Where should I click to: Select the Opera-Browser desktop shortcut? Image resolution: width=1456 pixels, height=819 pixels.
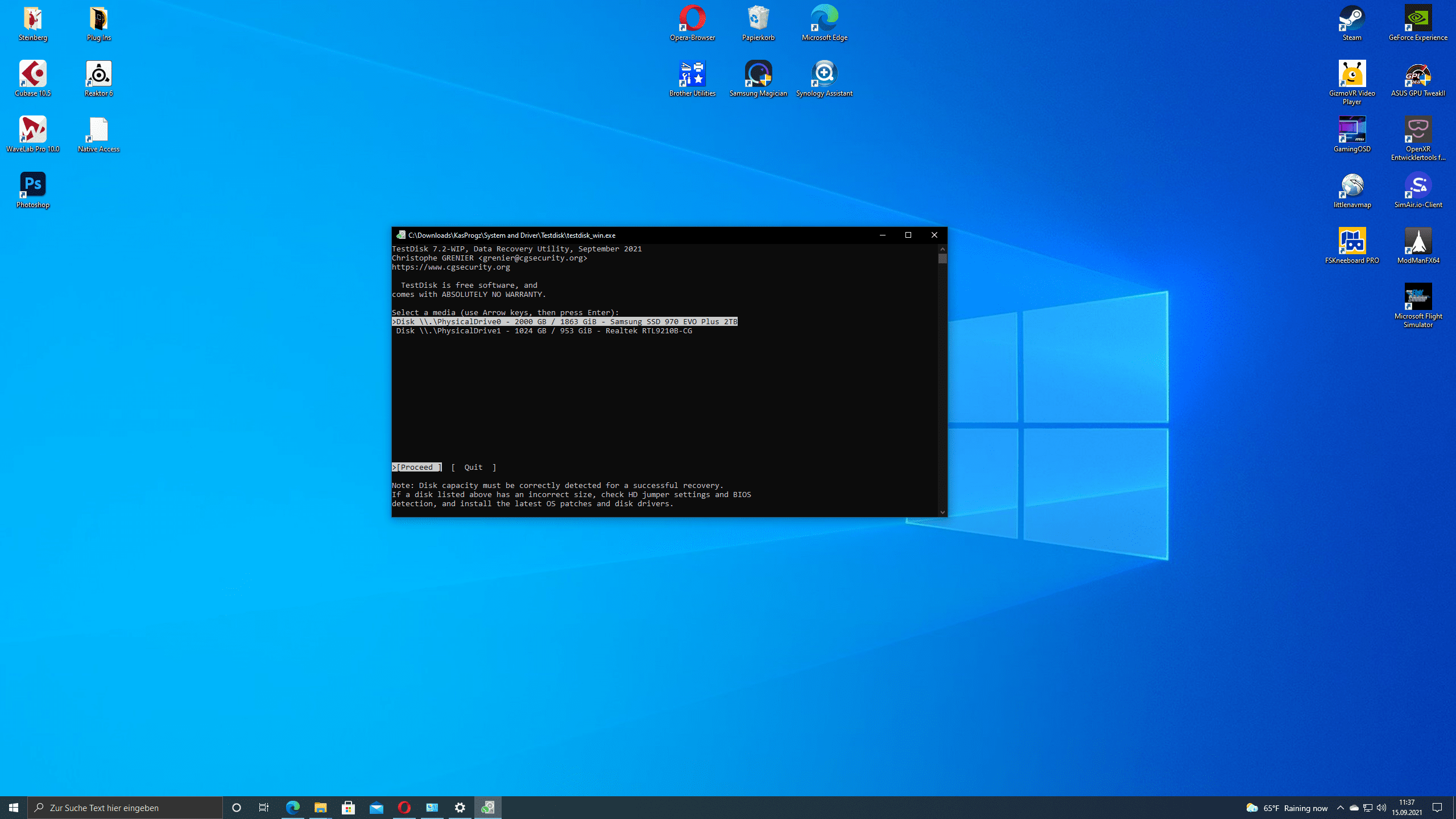[692, 24]
